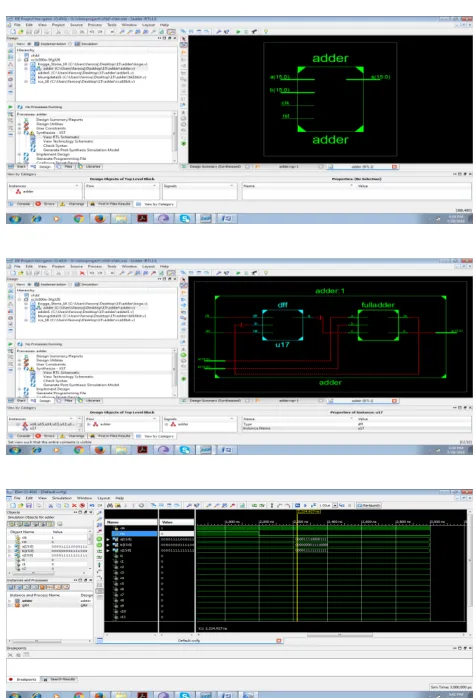Expand Implement Design process in dff schematic window
Screen dimensions: 476x698
[19, 390]
